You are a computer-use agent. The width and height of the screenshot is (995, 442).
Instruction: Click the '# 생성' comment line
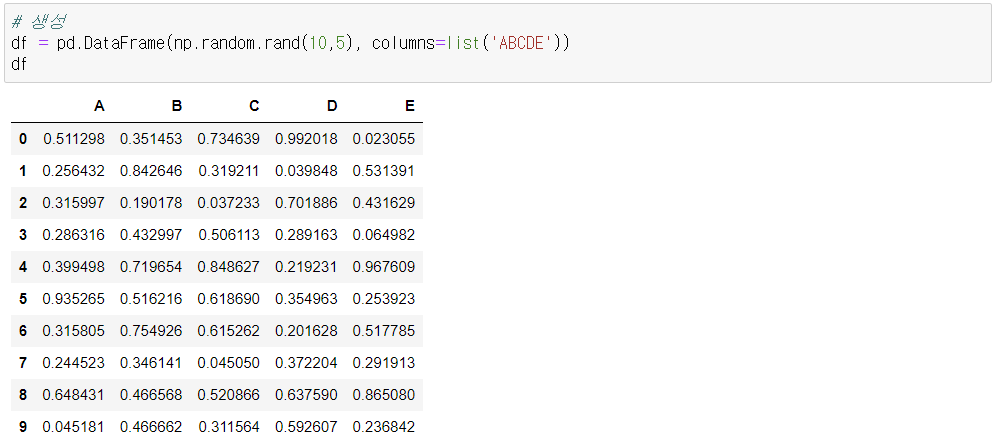[x=40, y=23]
